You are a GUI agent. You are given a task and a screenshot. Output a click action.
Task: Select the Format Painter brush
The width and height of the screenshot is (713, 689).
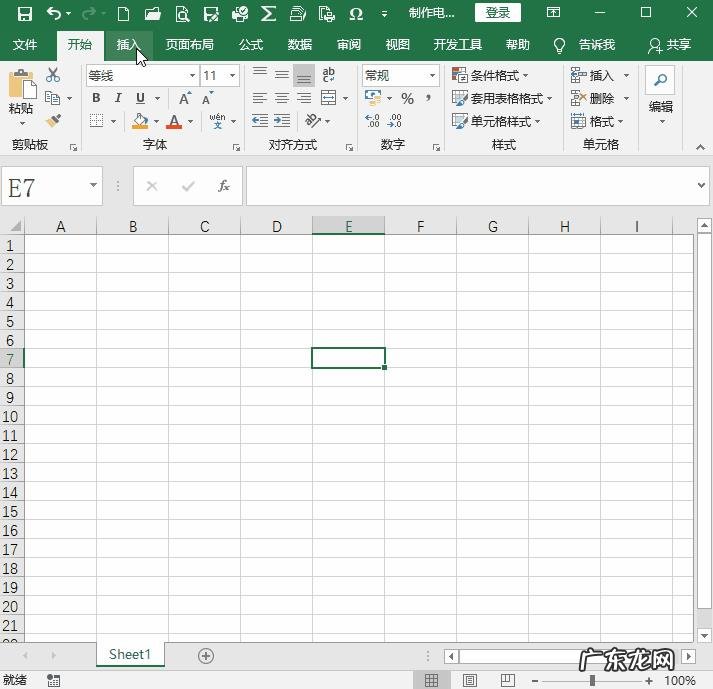click(x=53, y=121)
